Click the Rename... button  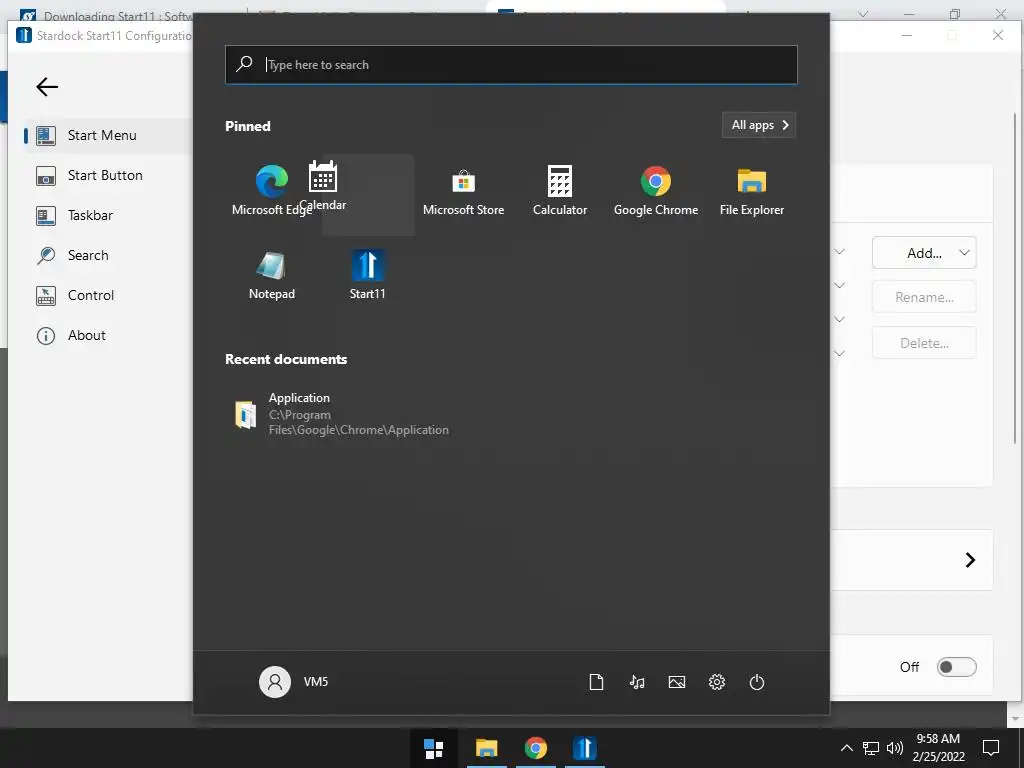click(x=924, y=297)
